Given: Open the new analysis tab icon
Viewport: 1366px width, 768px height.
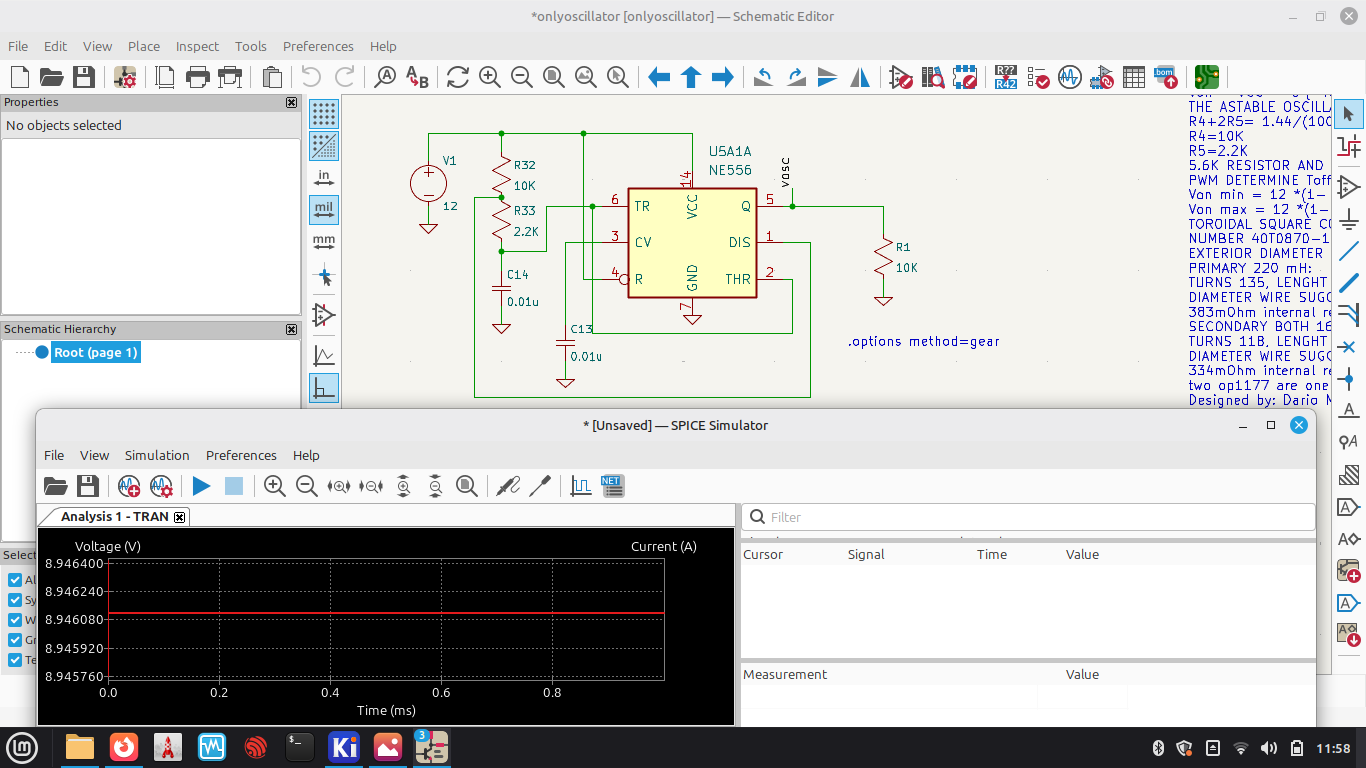Looking at the screenshot, I should click(129, 486).
